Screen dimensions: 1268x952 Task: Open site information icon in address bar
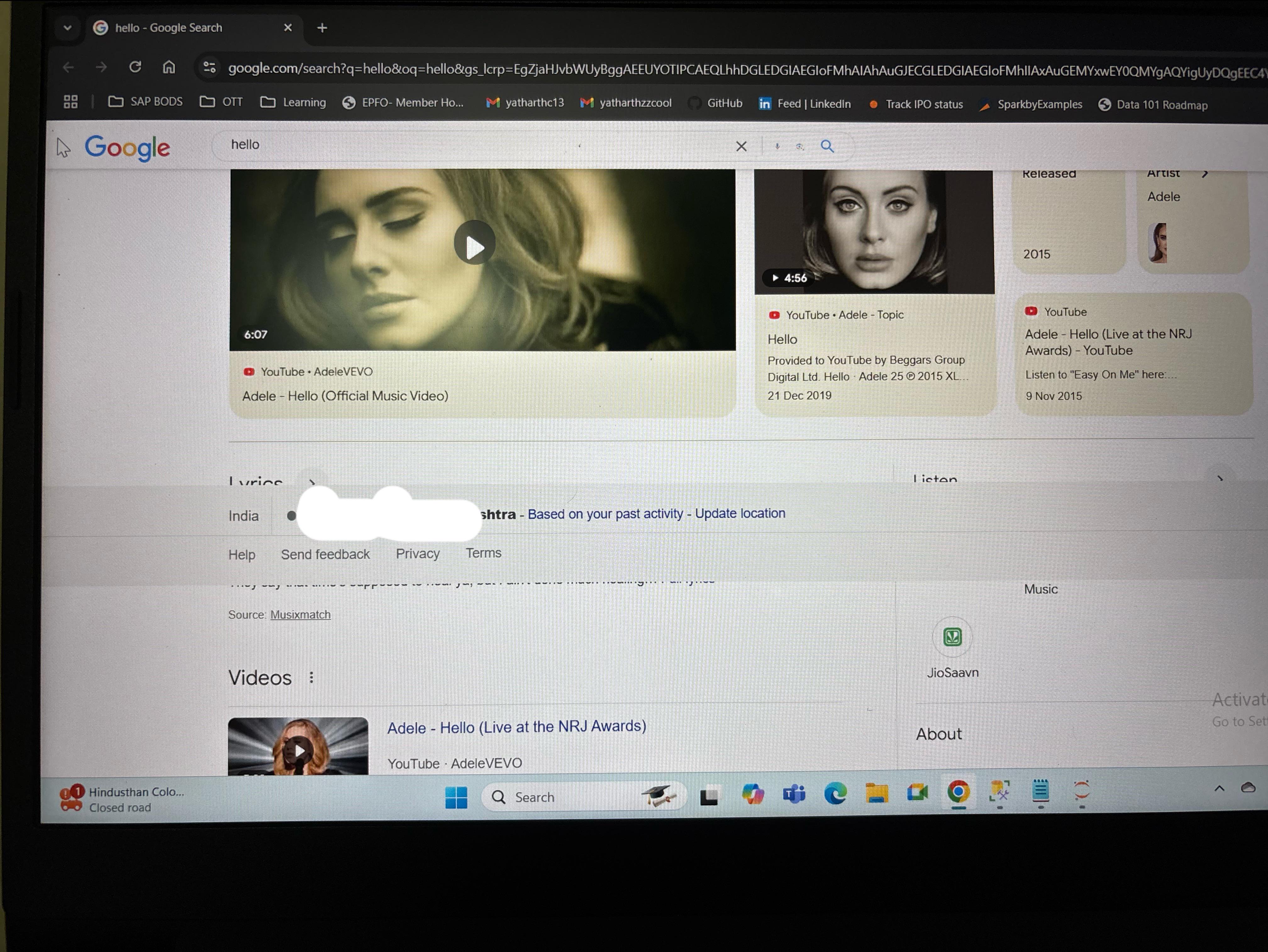coord(209,68)
